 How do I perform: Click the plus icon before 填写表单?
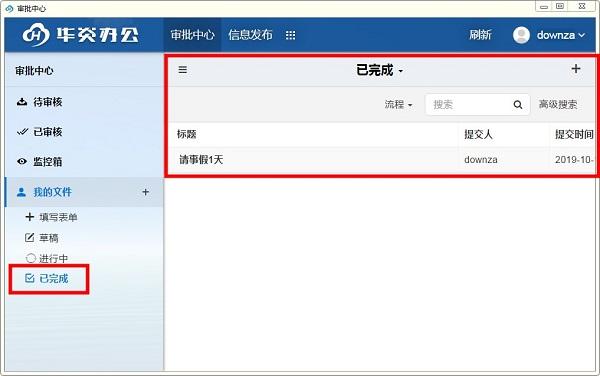[x=29, y=217]
